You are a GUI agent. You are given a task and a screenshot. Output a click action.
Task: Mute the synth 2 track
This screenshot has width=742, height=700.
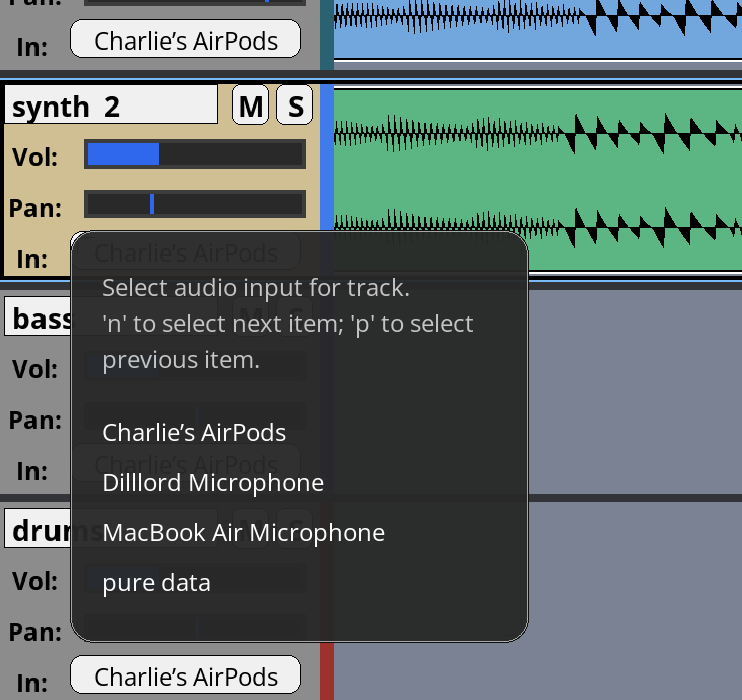click(250, 105)
